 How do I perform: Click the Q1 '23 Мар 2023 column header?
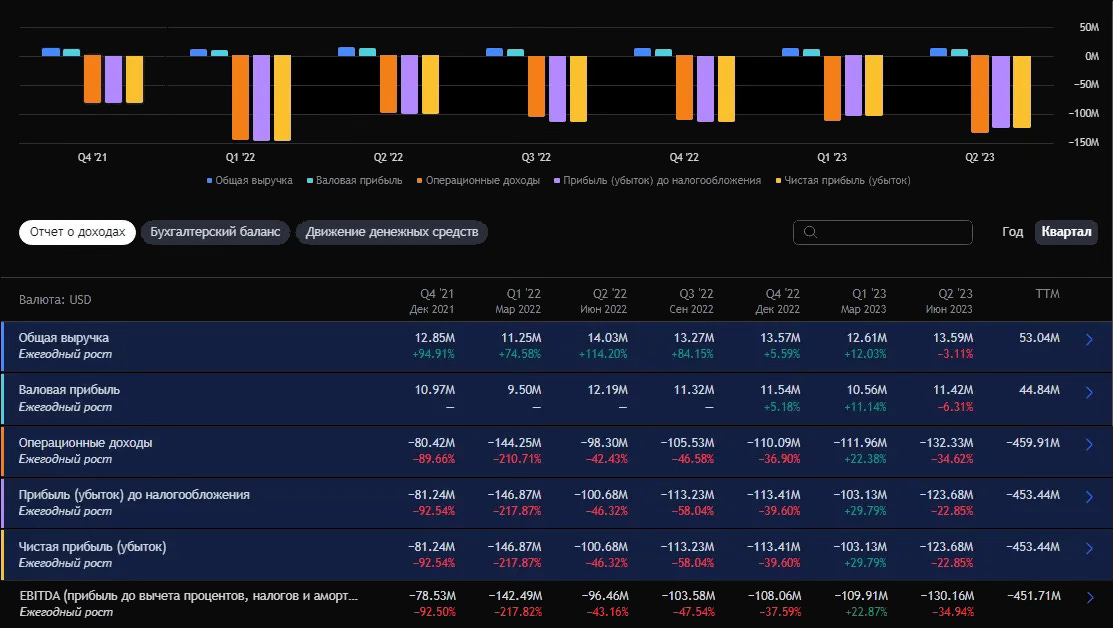(863, 301)
